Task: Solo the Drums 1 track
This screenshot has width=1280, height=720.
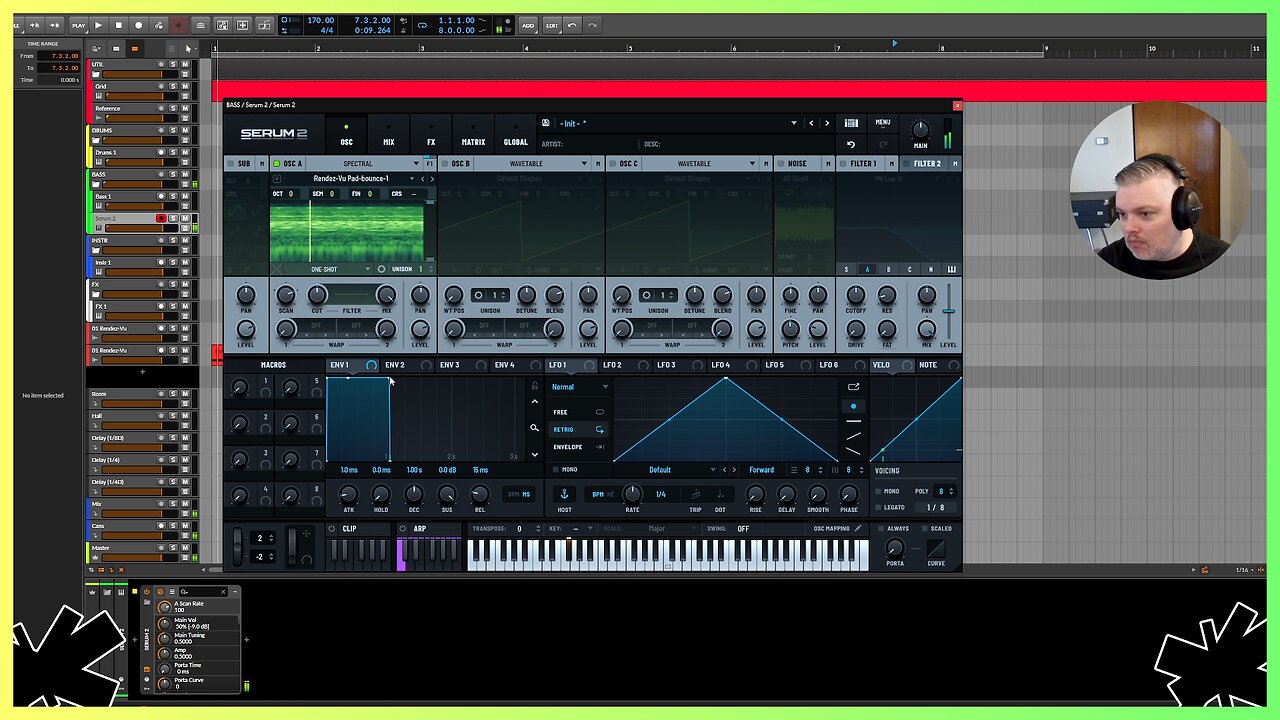Action: (x=173, y=153)
